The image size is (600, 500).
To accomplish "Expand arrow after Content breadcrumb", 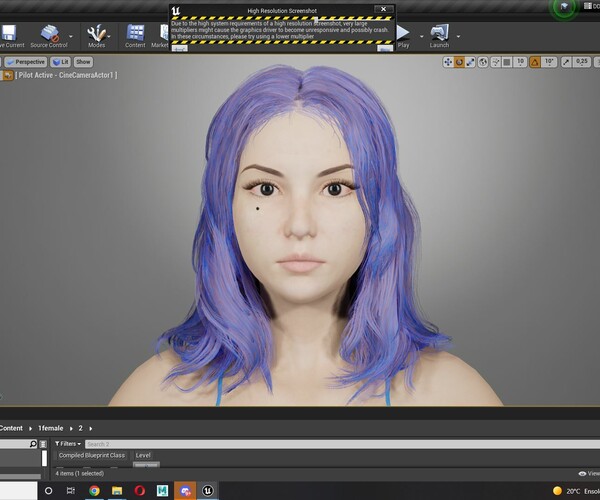I will point(31,428).
